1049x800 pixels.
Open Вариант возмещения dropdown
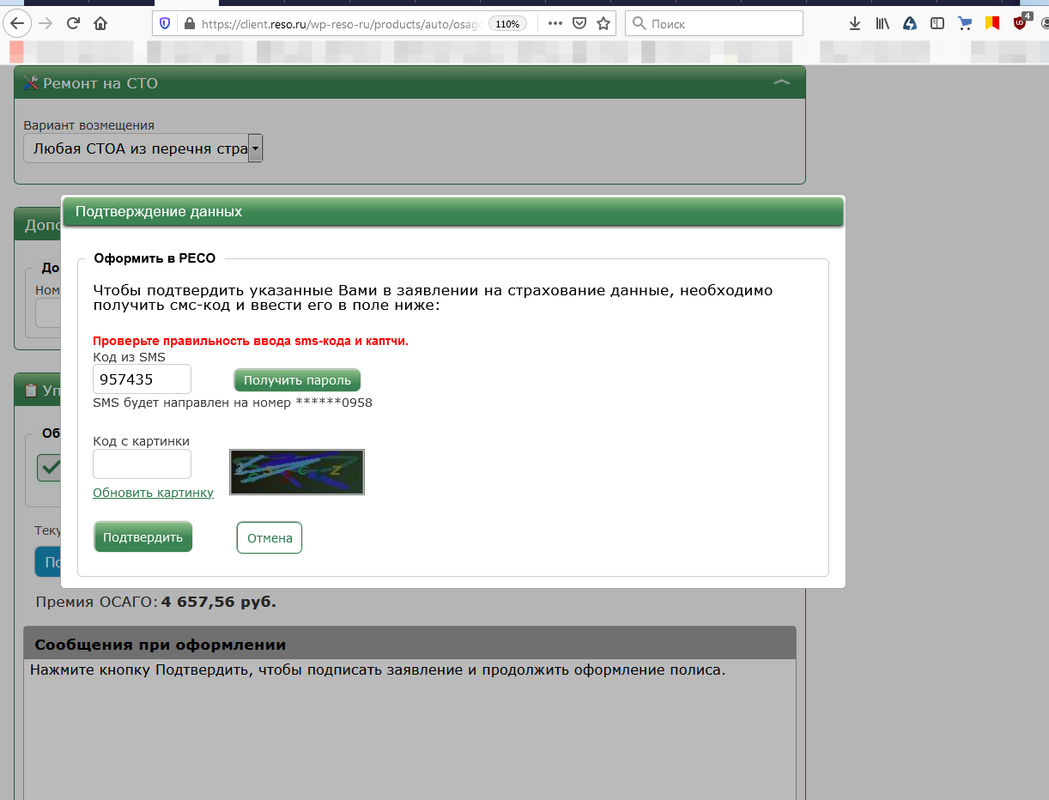143,148
